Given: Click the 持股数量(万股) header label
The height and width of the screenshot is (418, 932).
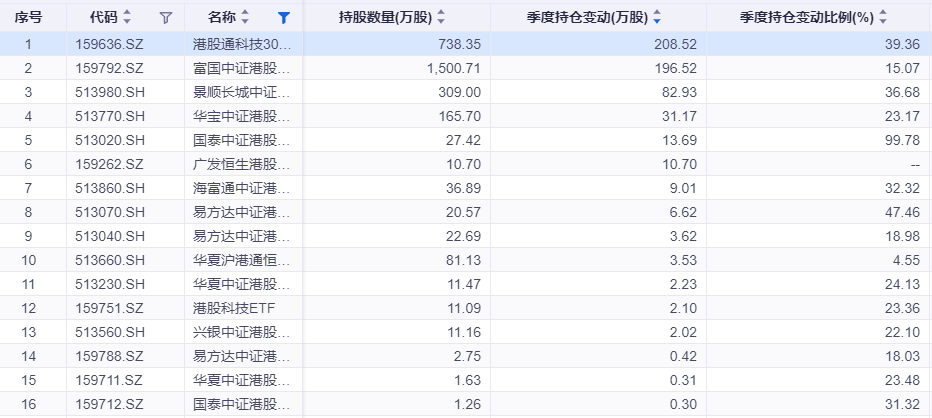Looking at the screenshot, I should pyautogui.click(x=385, y=17).
